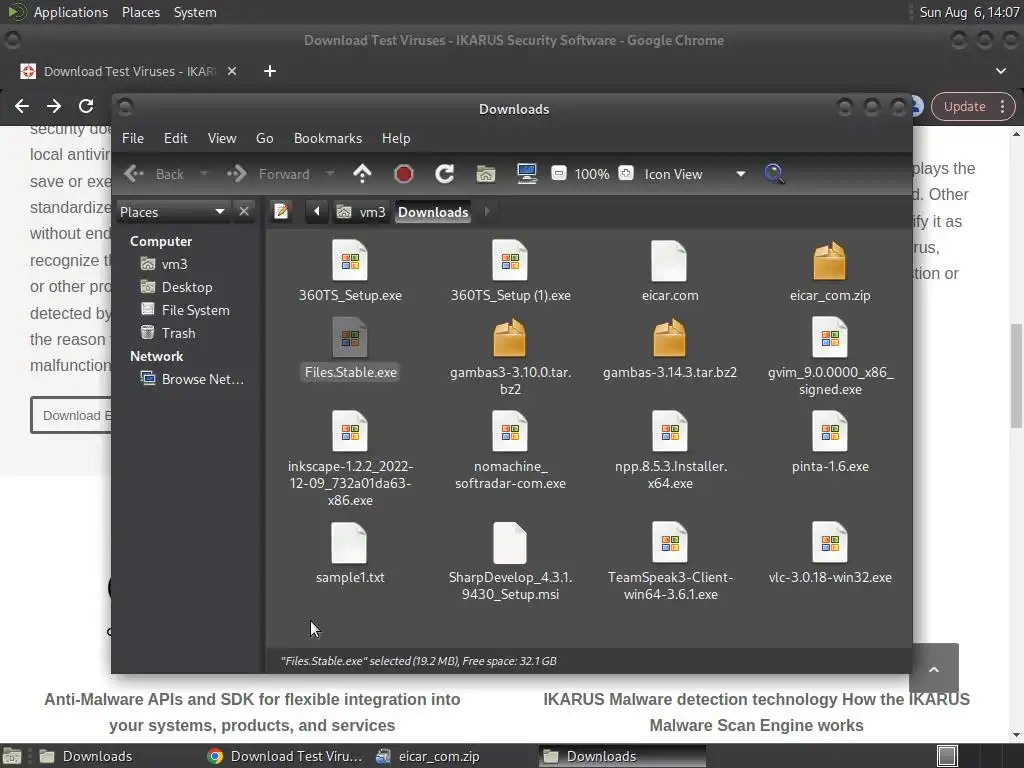The image size is (1024, 768).
Task: Open Desktop in Places sidebar
Action: click(x=177, y=287)
